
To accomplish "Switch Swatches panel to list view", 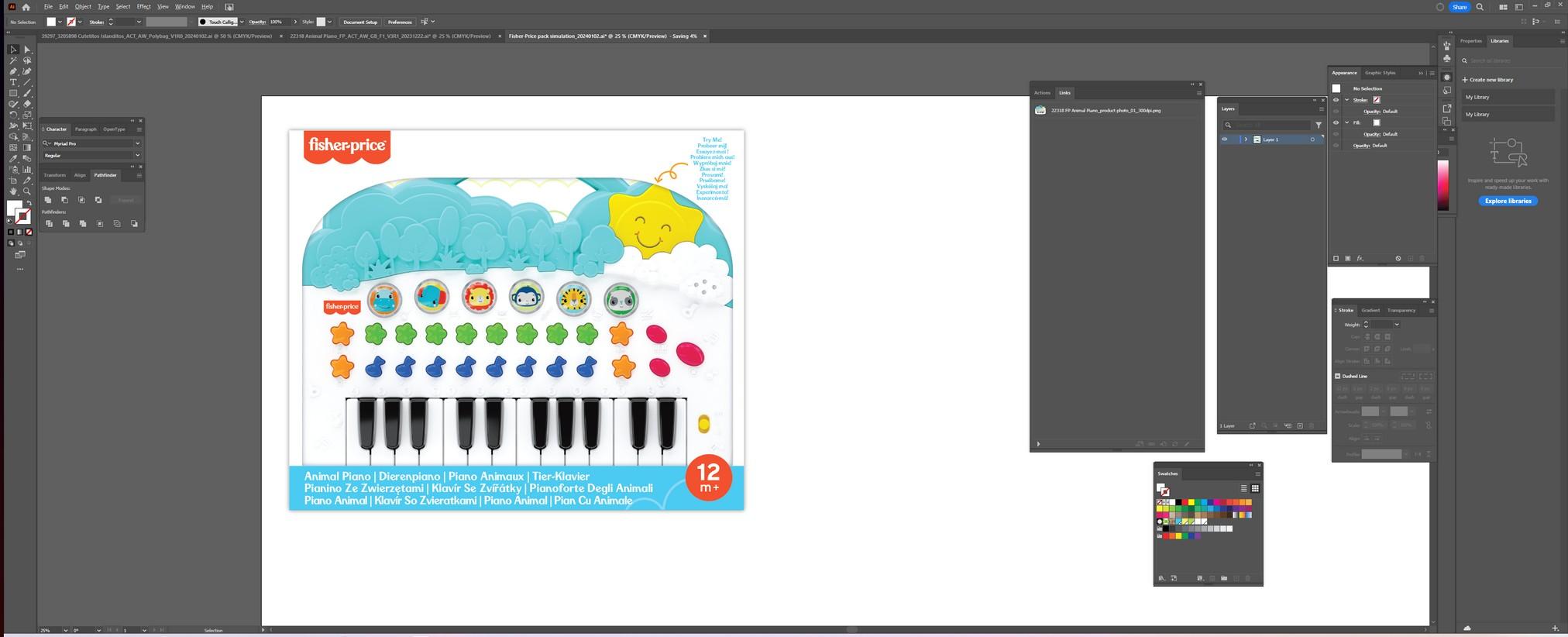I will 1243,488.
